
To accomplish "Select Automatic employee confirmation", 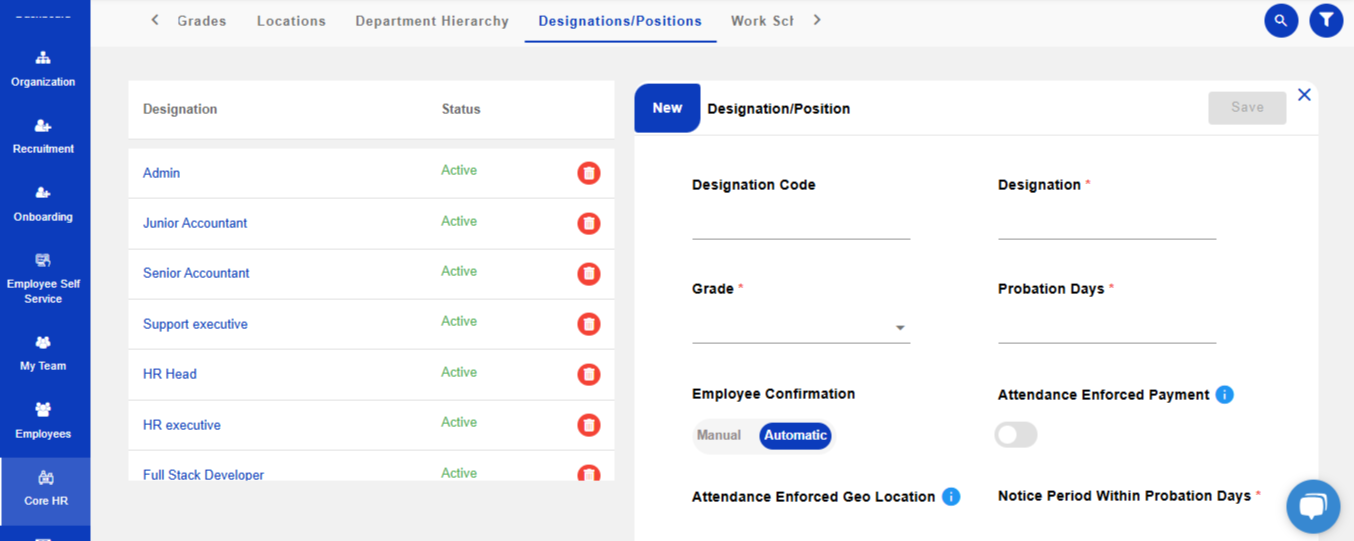I will click(795, 435).
